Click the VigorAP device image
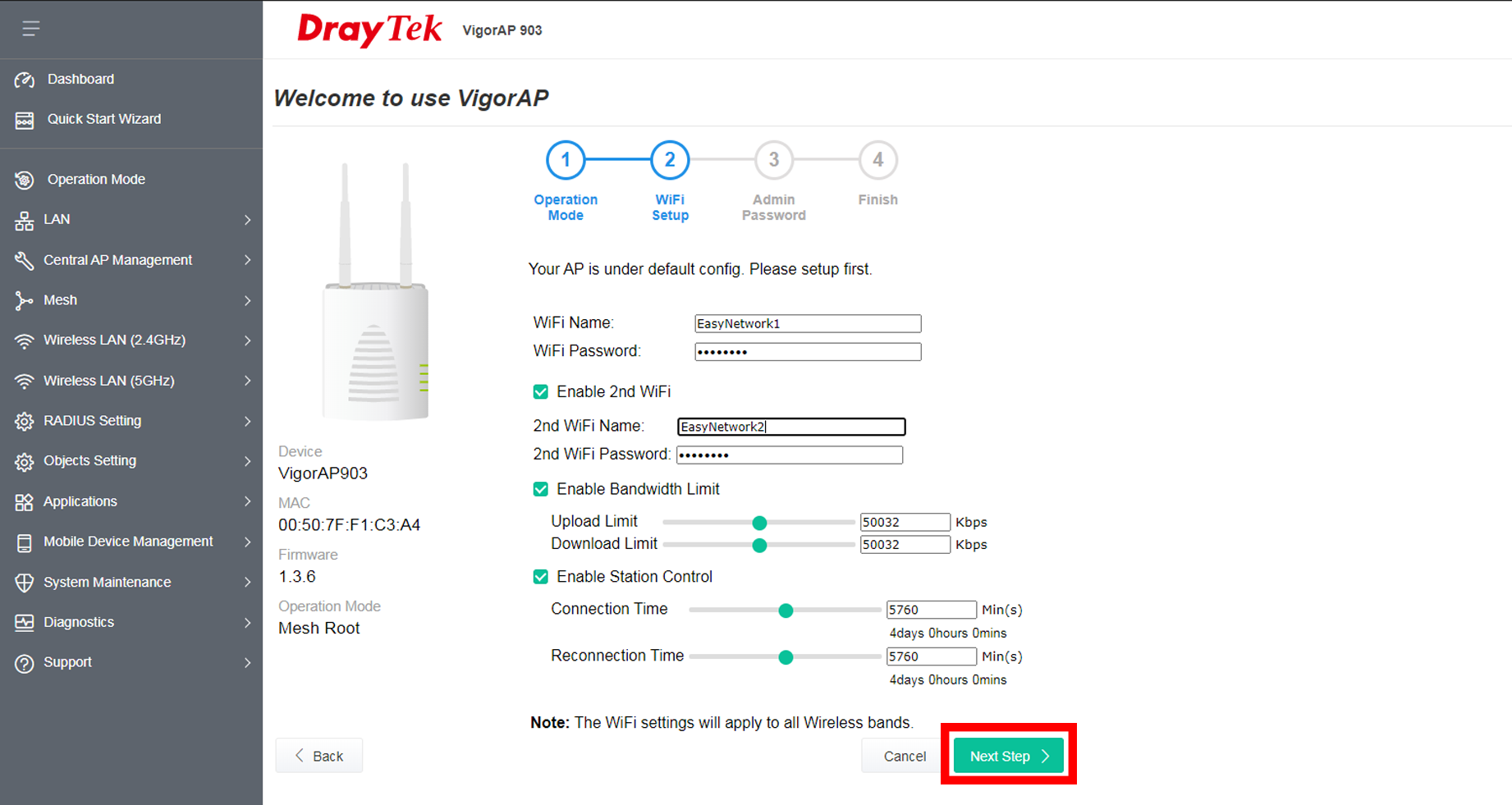This screenshot has width=1512, height=805. pyautogui.click(x=376, y=292)
